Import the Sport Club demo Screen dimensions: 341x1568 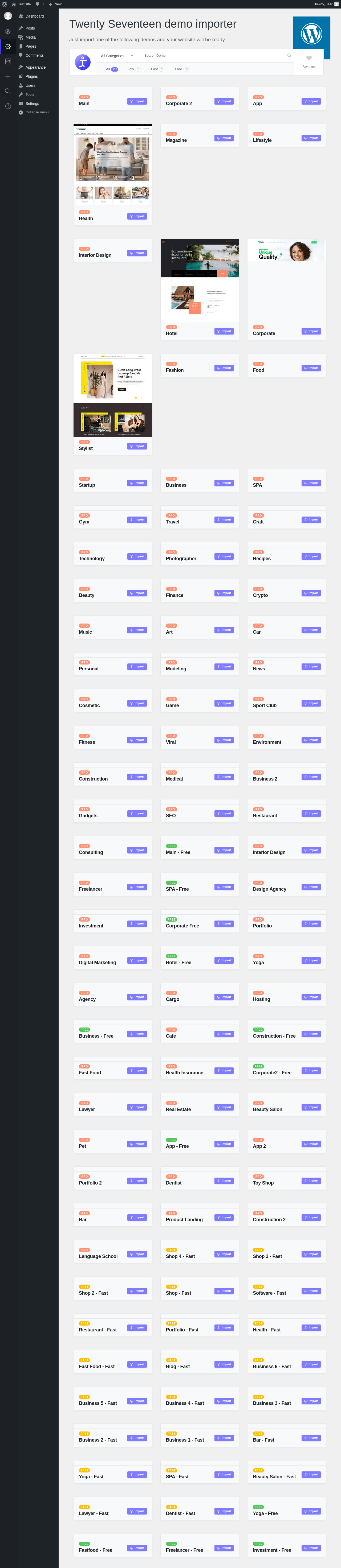coord(311,703)
